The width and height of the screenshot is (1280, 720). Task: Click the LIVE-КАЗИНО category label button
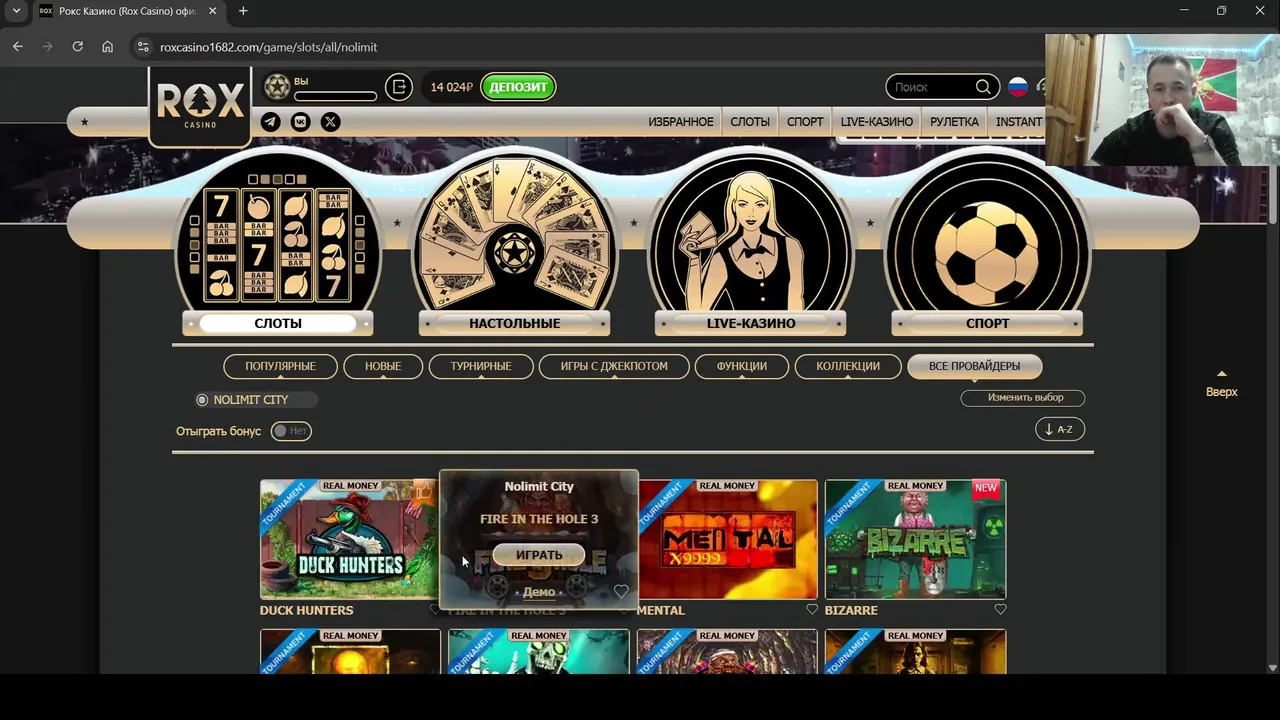coord(750,323)
